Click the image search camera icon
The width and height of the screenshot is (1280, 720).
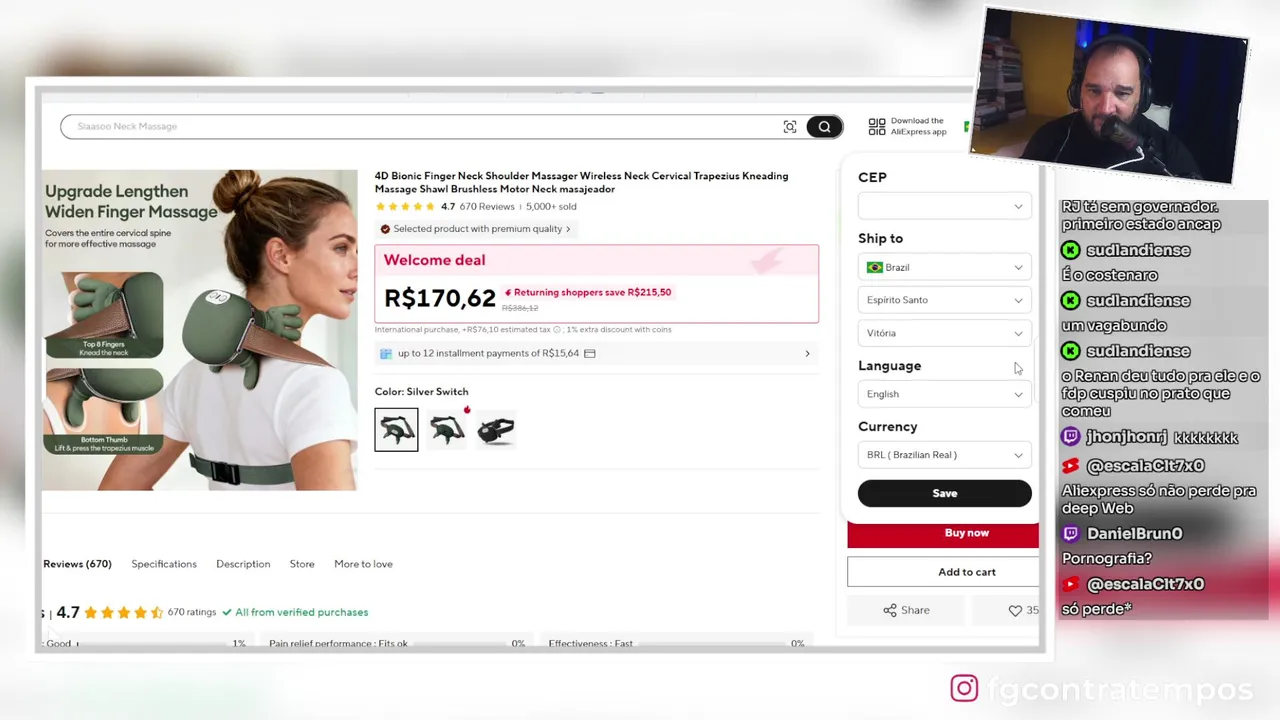(790, 127)
